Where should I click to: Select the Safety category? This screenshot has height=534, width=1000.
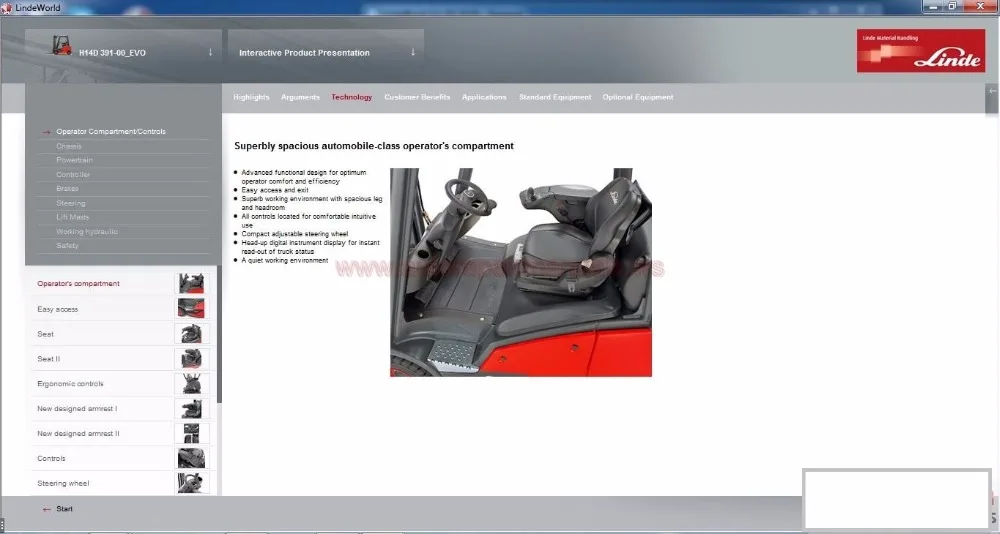[68, 246]
